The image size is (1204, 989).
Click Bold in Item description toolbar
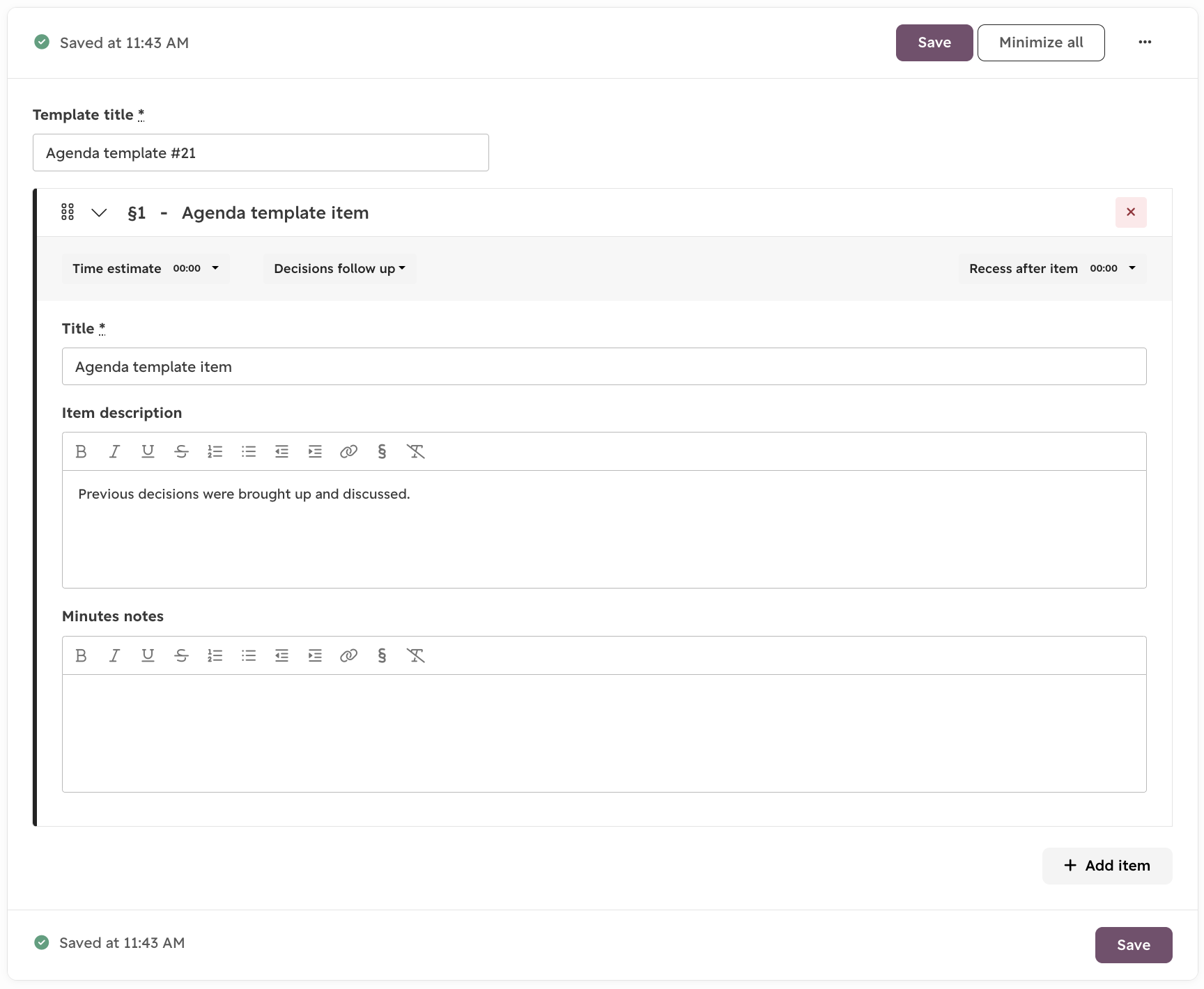click(81, 451)
